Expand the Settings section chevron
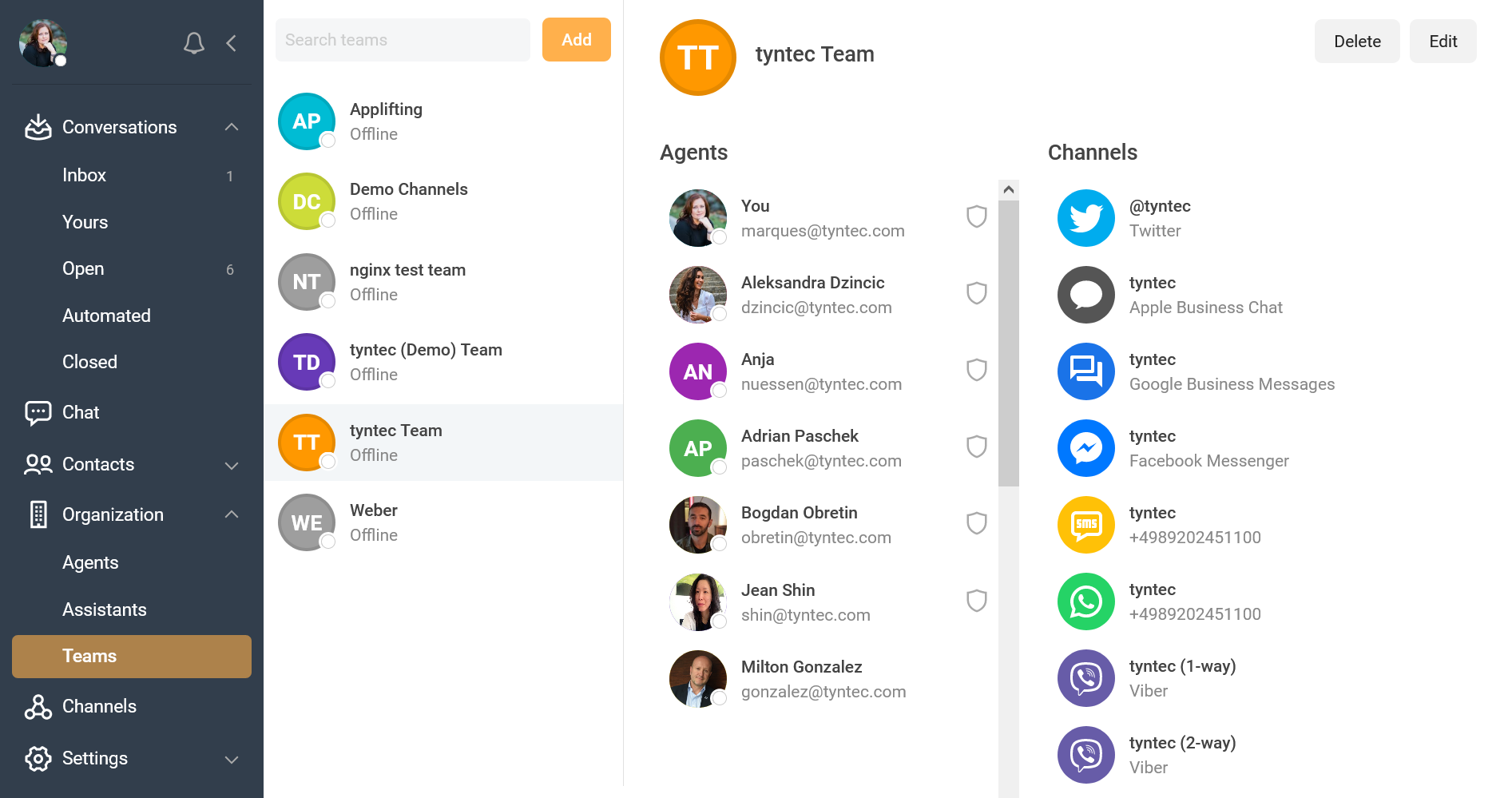1512x798 pixels. (x=232, y=760)
